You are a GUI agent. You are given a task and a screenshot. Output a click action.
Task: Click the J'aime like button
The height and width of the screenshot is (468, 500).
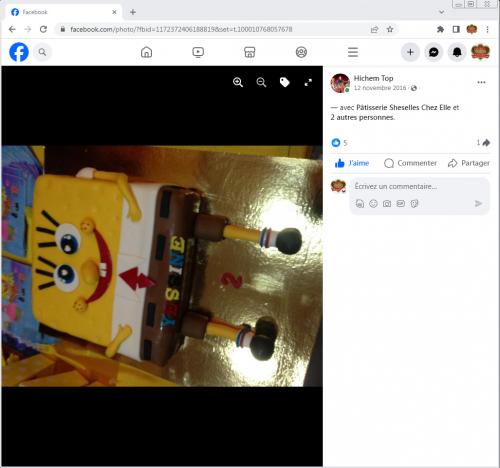(x=352, y=163)
